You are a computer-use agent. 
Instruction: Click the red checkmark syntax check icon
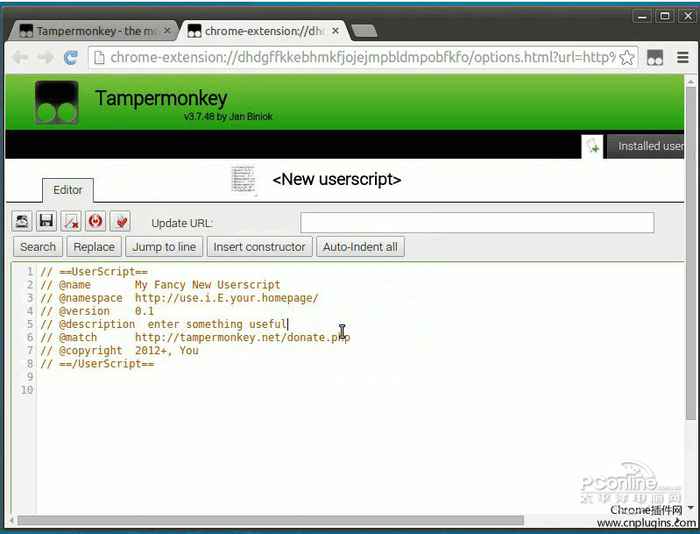tap(120, 221)
